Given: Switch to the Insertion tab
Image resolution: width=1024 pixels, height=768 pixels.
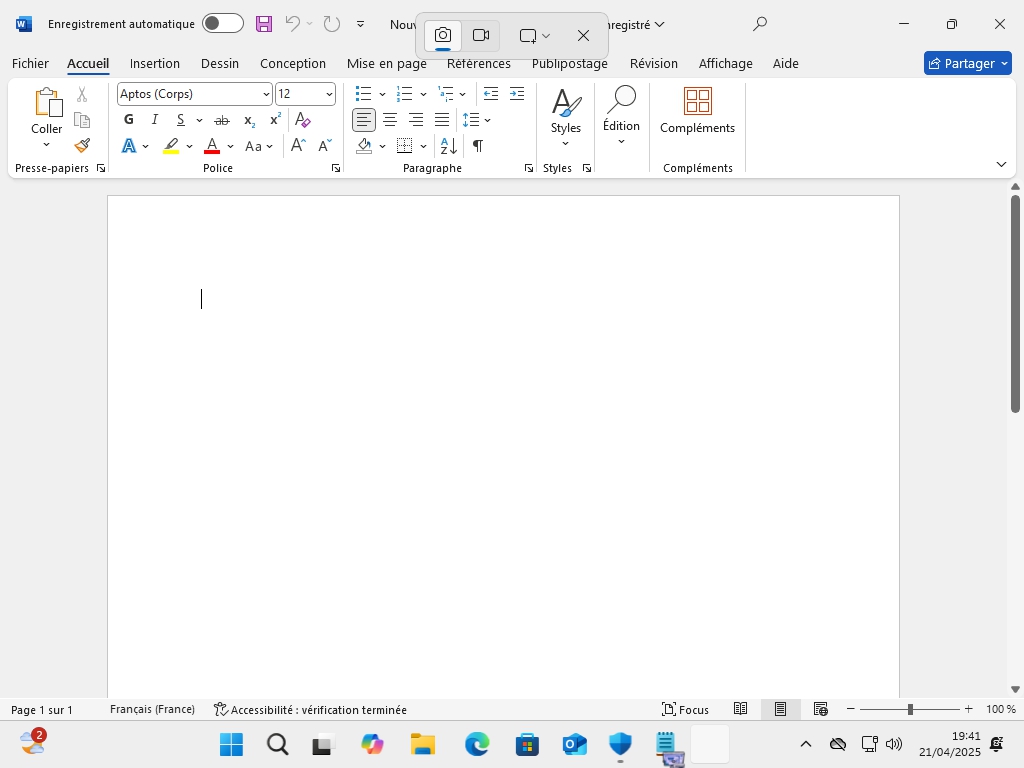Looking at the screenshot, I should (155, 63).
